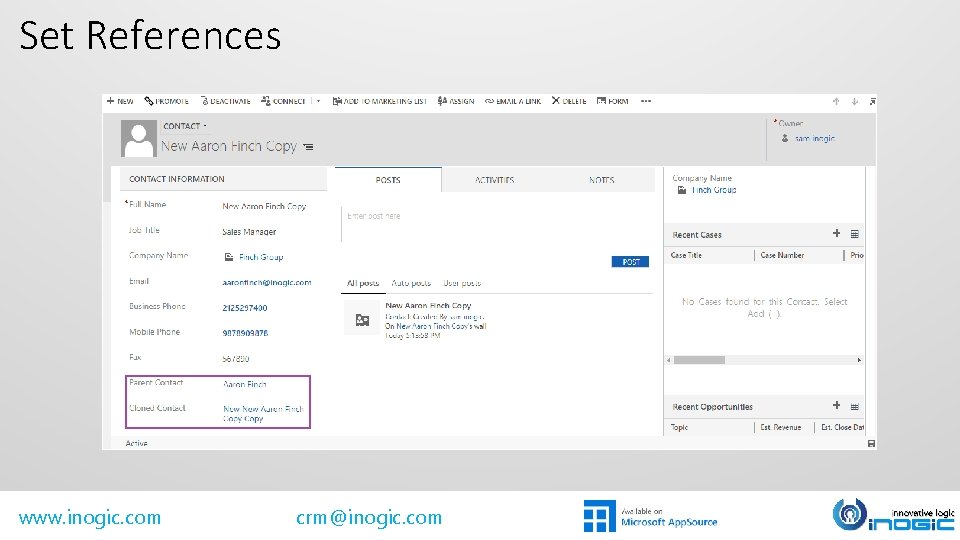Add a new opportunity with plus icon

[x=836, y=405]
